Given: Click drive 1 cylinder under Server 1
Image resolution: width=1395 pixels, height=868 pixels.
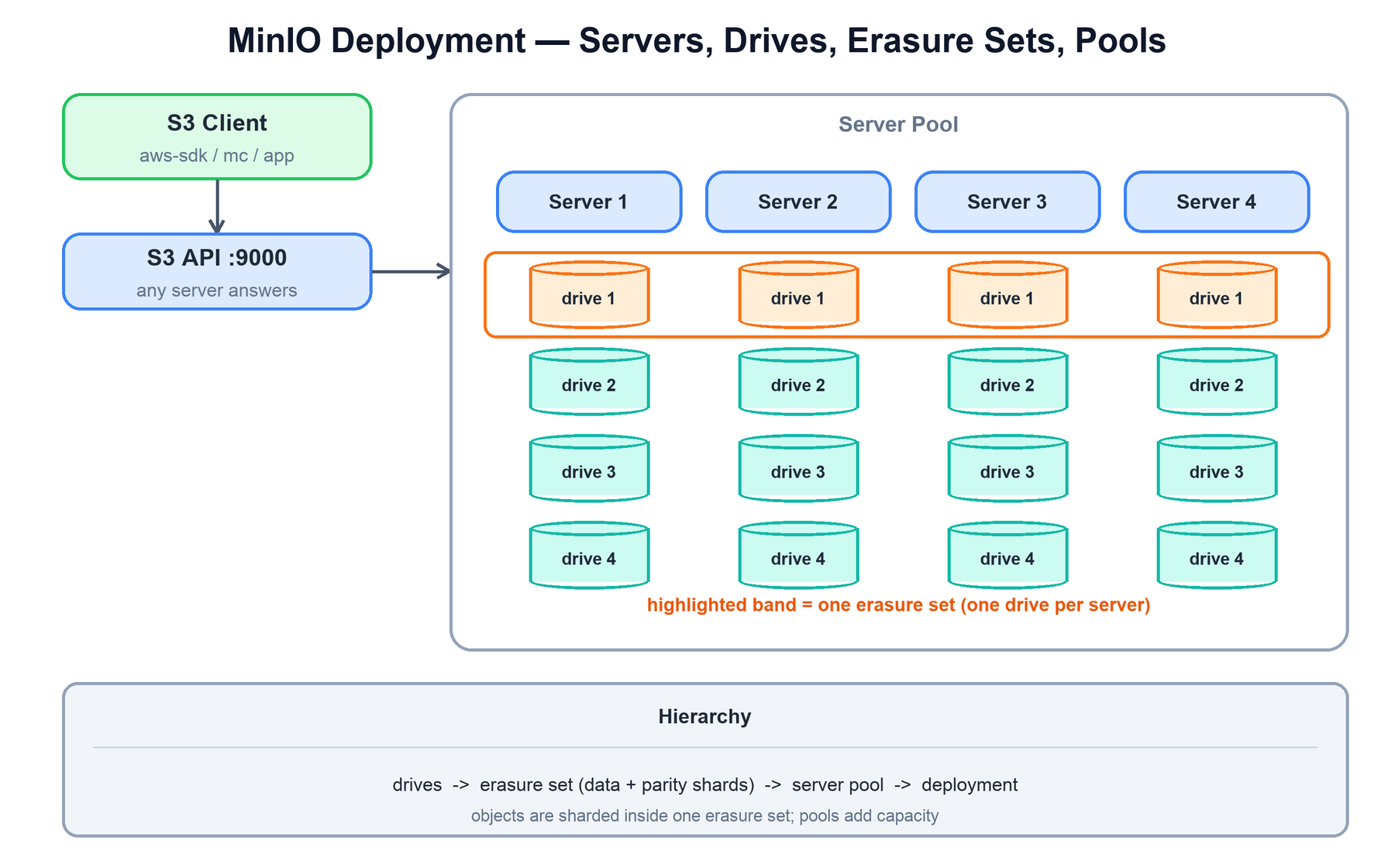Looking at the screenshot, I should point(589,295).
